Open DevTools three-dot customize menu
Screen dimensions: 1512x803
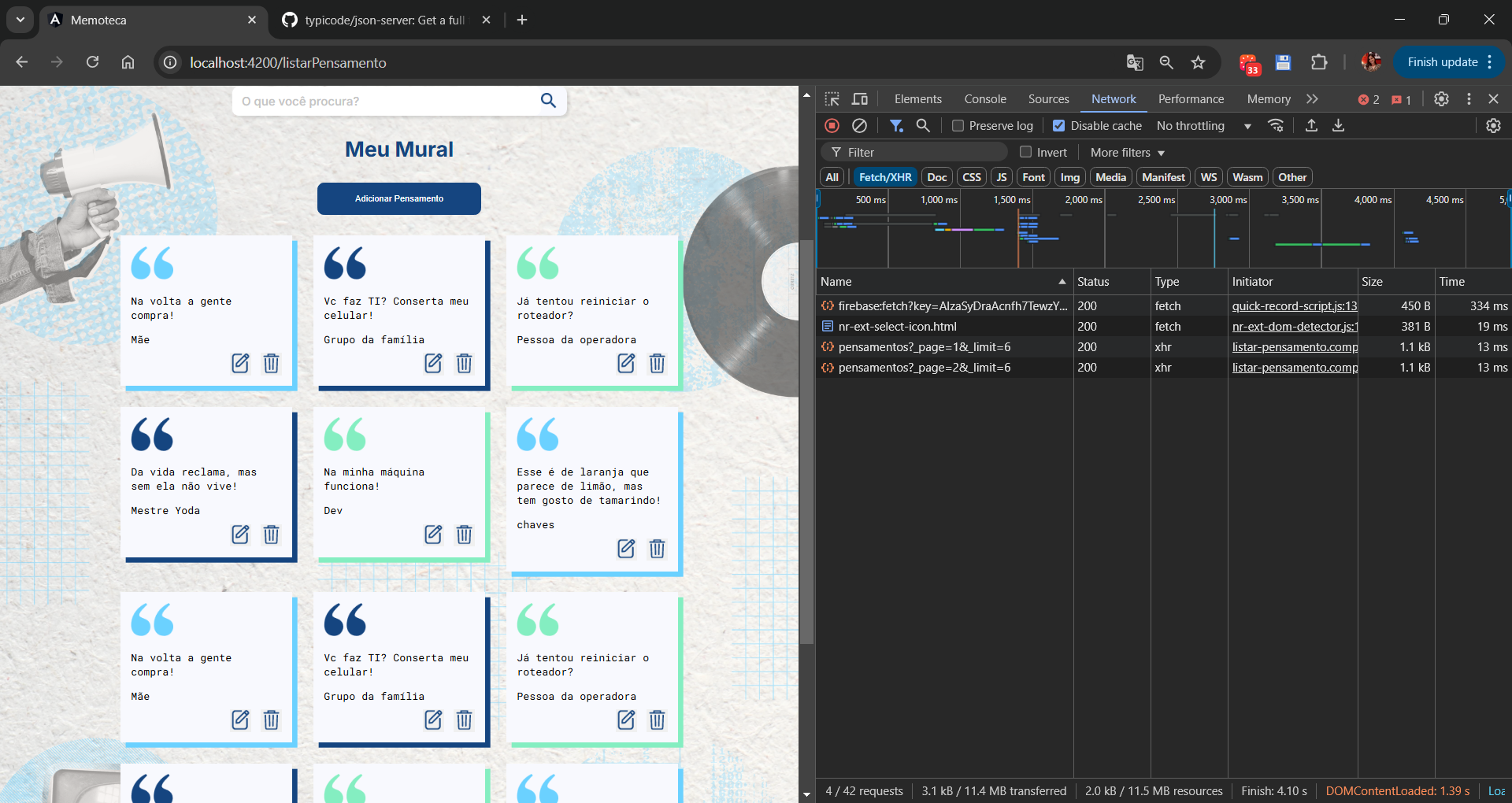click(x=1469, y=99)
